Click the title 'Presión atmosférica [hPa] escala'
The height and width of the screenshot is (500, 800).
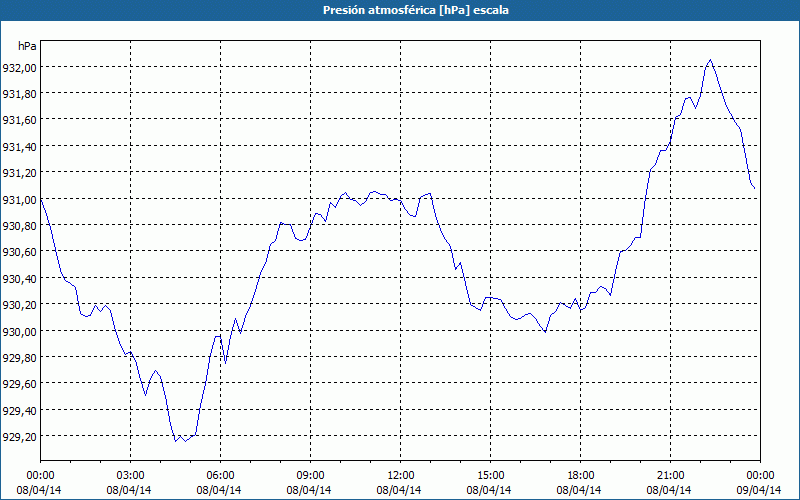pyautogui.click(x=416, y=10)
